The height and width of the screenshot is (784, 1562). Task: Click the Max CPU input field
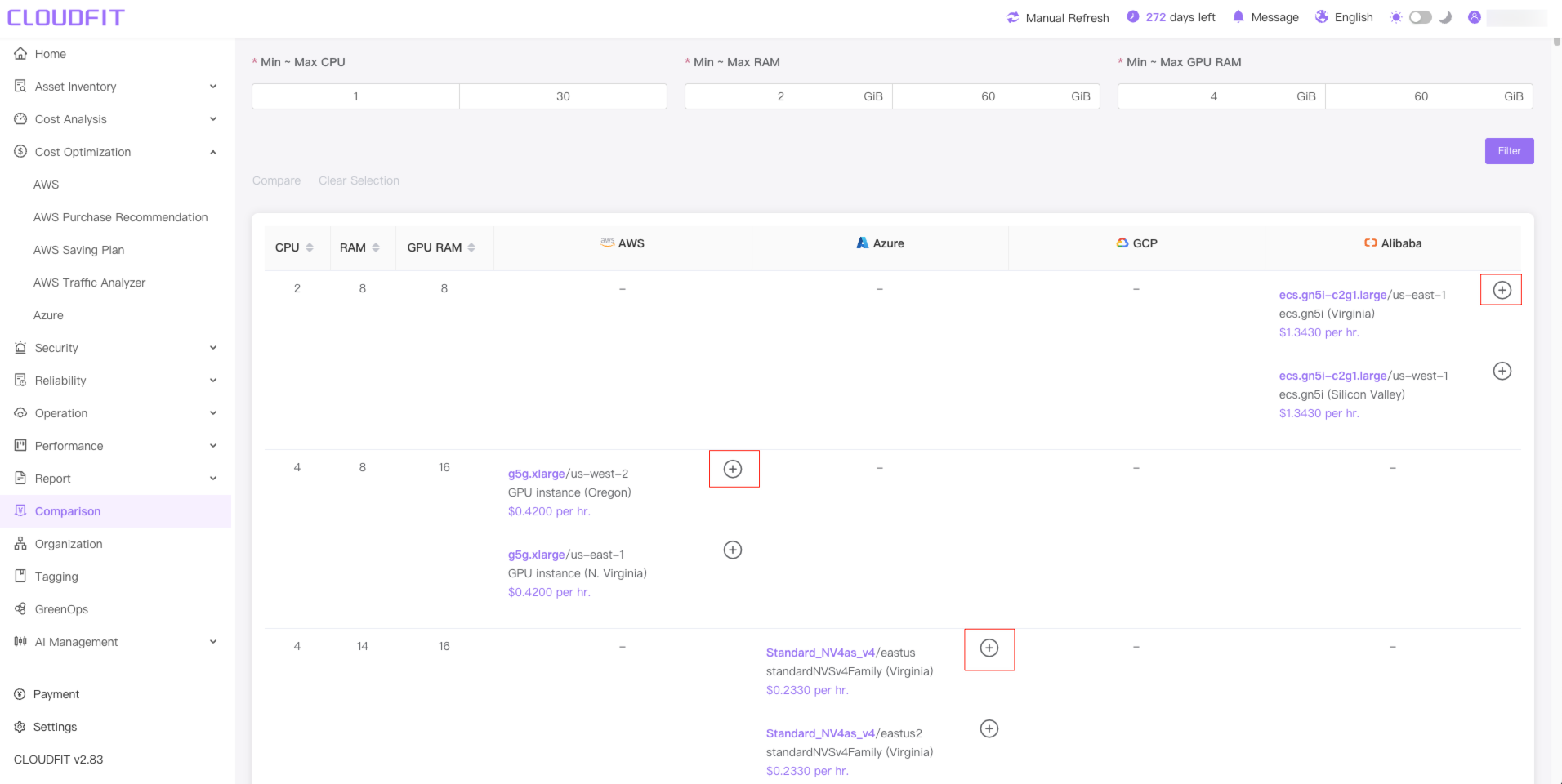click(x=563, y=96)
